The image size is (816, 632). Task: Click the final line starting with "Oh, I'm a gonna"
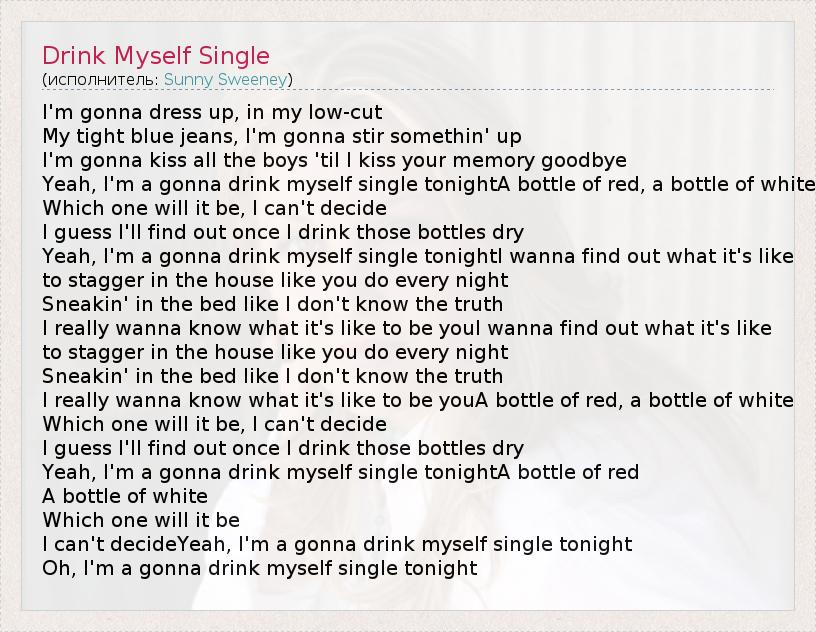[x=260, y=568]
